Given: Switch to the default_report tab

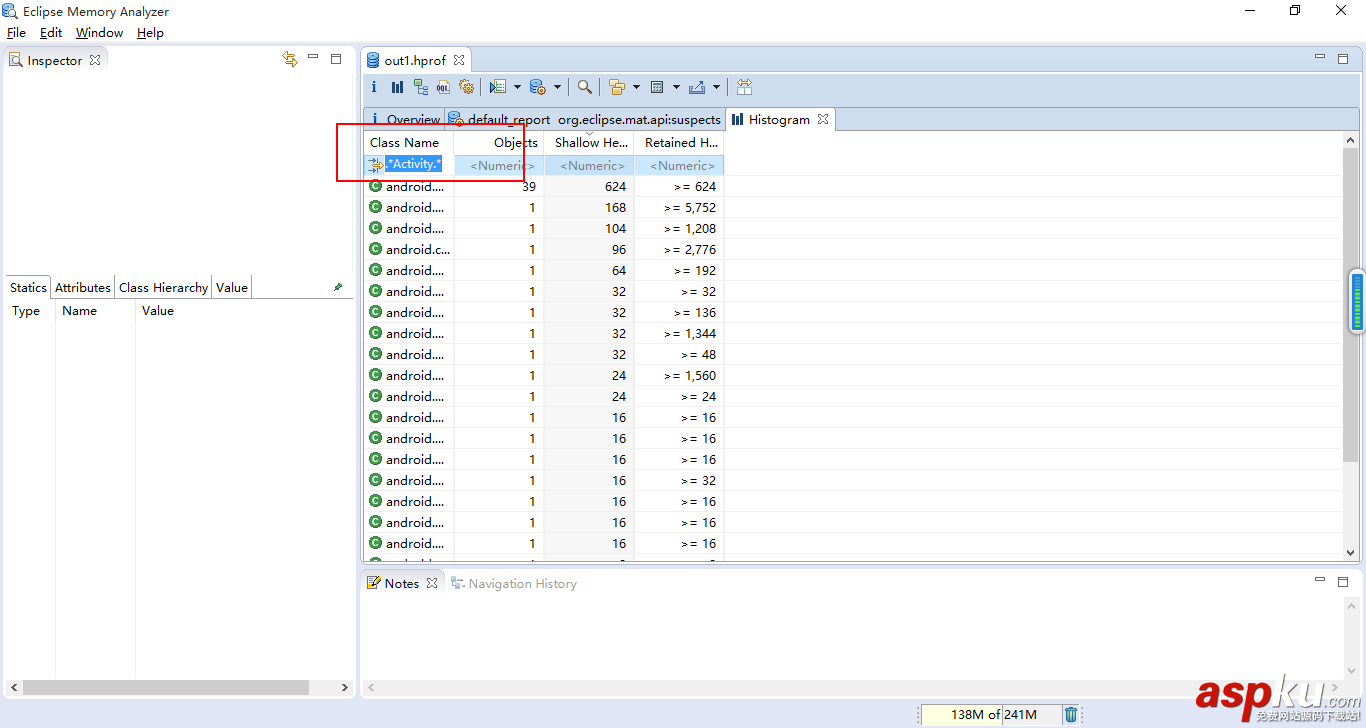Looking at the screenshot, I should [x=508, y=120].
